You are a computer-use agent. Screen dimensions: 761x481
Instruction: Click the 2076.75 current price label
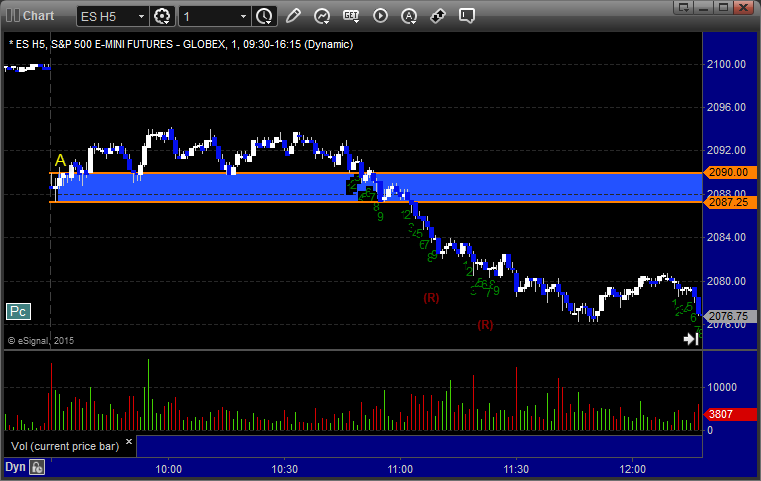click(x=729, y=316)
